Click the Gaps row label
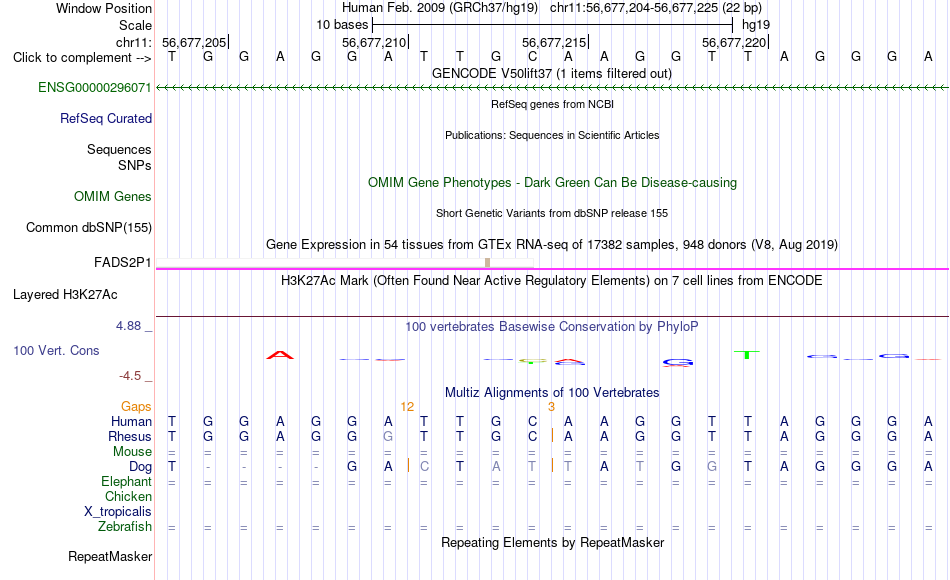This screenshot has height=580, width=950. [136, 407]
